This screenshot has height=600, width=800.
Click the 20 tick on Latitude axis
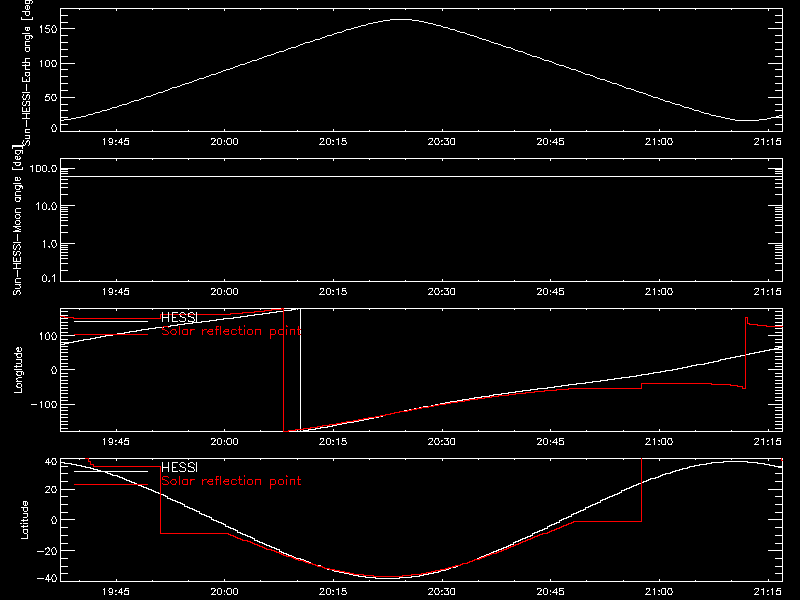click(51, 490)
